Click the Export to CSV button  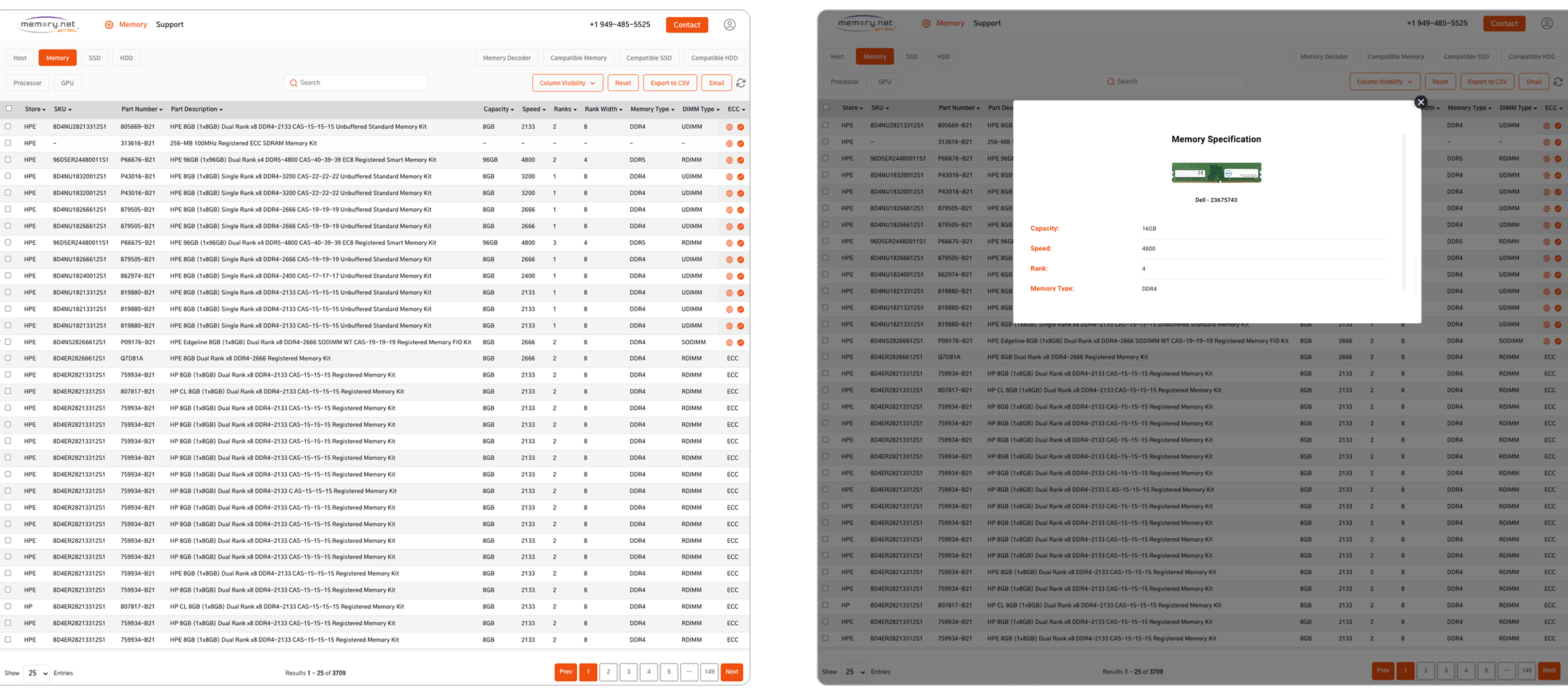pyautogui.click(x=669, y=83)
